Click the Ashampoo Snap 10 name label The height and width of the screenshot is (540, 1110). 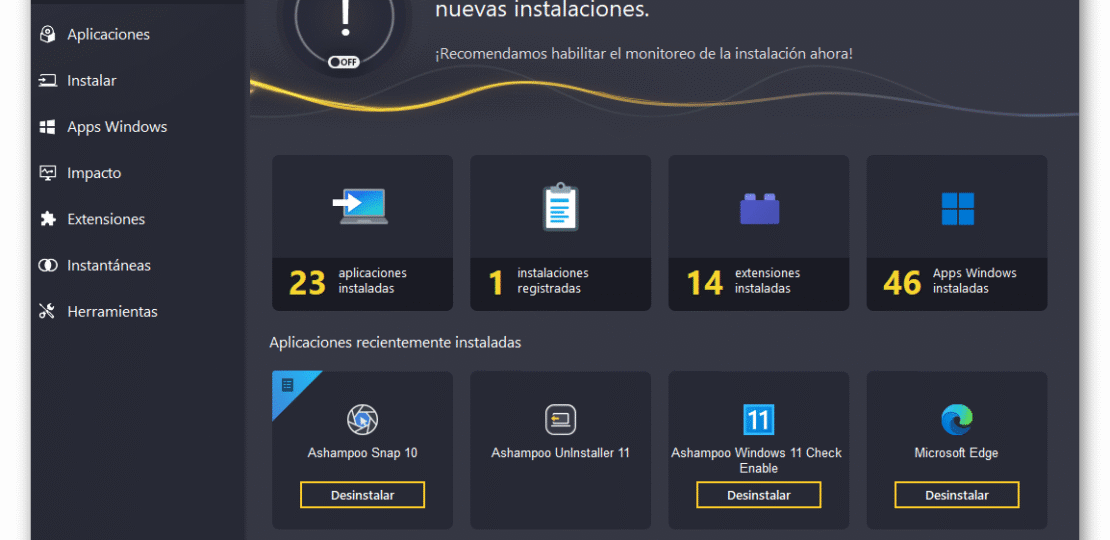(362, 453)
